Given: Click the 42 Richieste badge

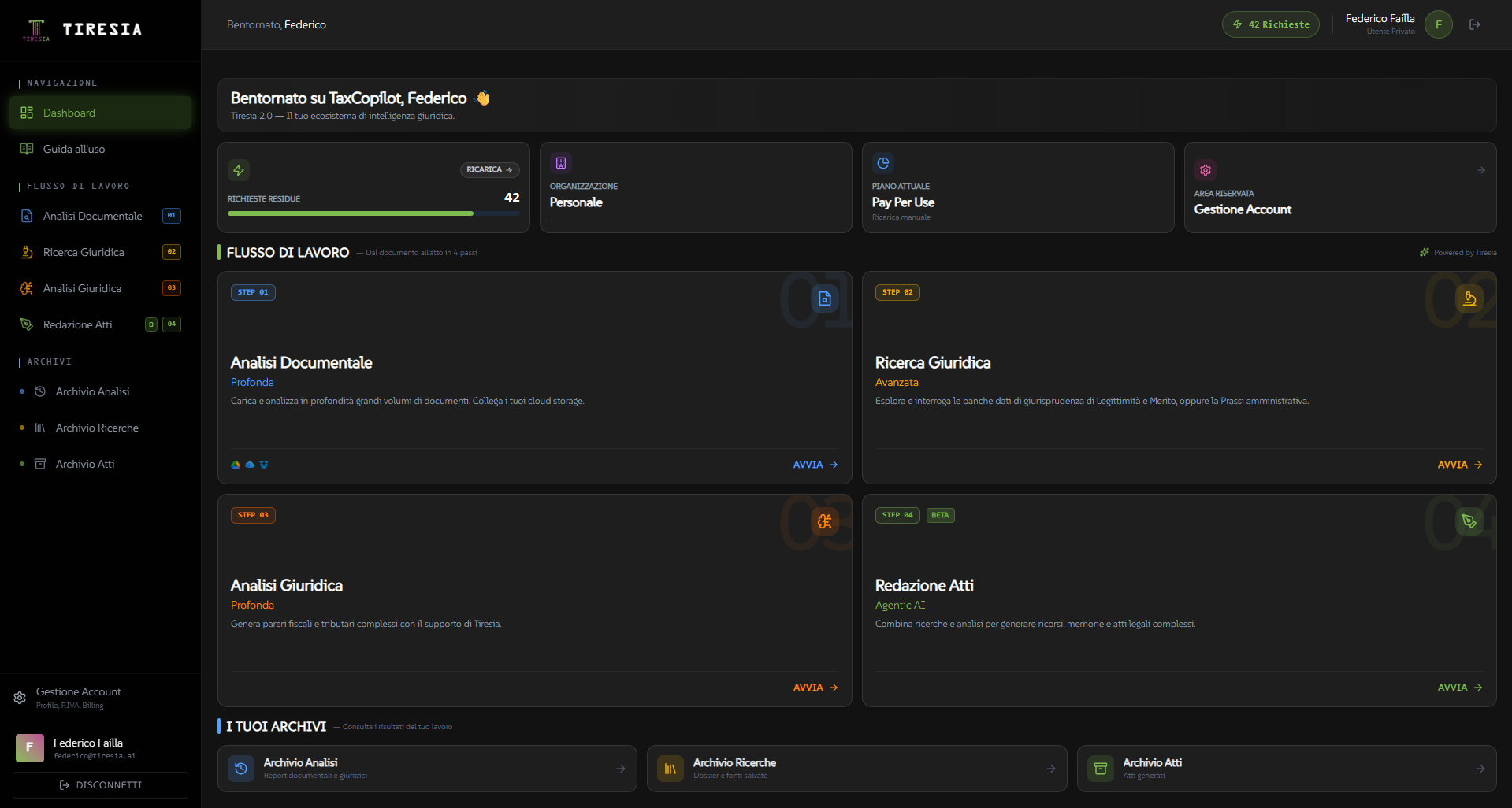Looking at the screenshot, I should coord(1270,24).
